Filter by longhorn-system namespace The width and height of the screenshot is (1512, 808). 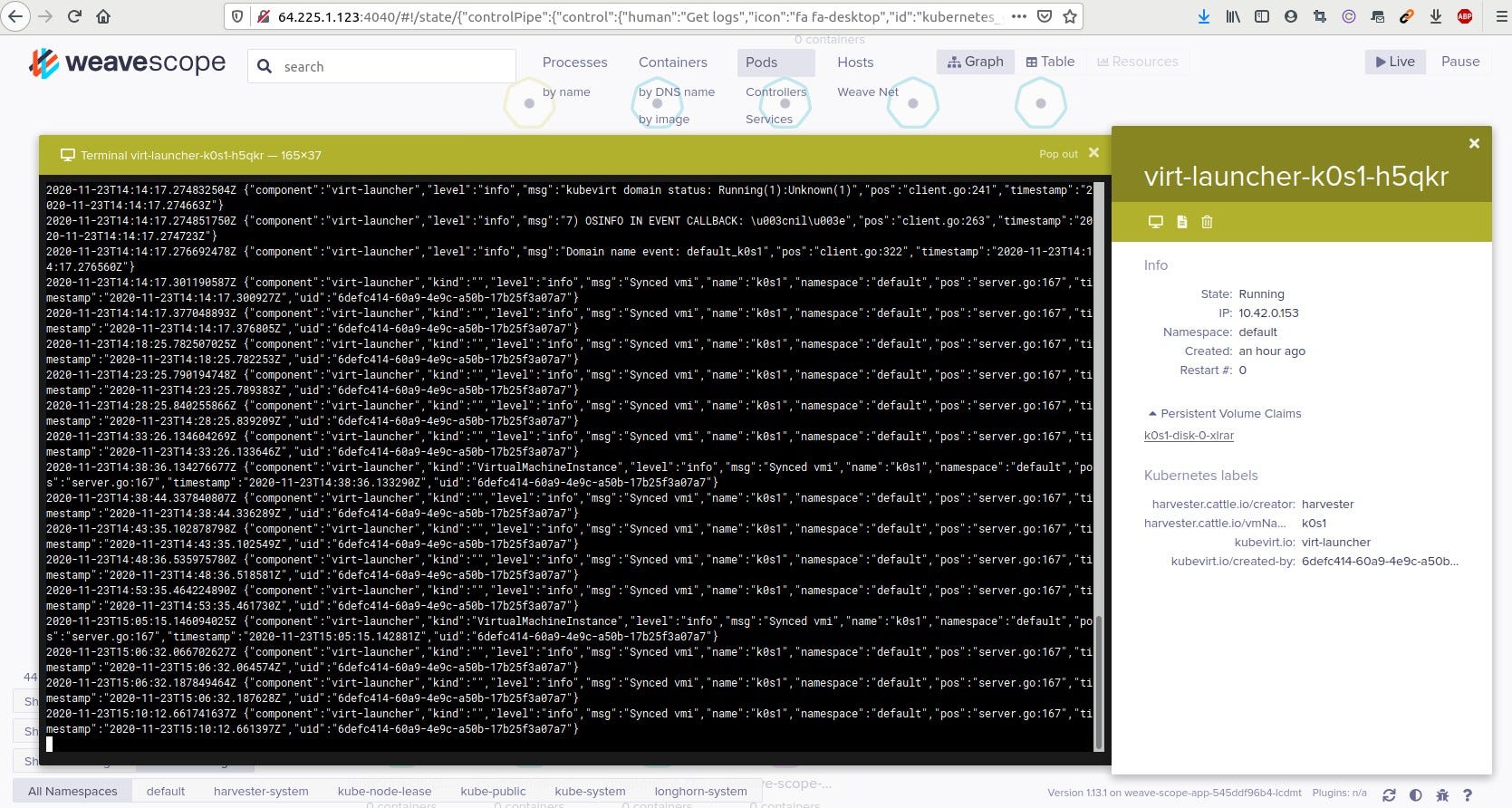(x=700, y=791)
